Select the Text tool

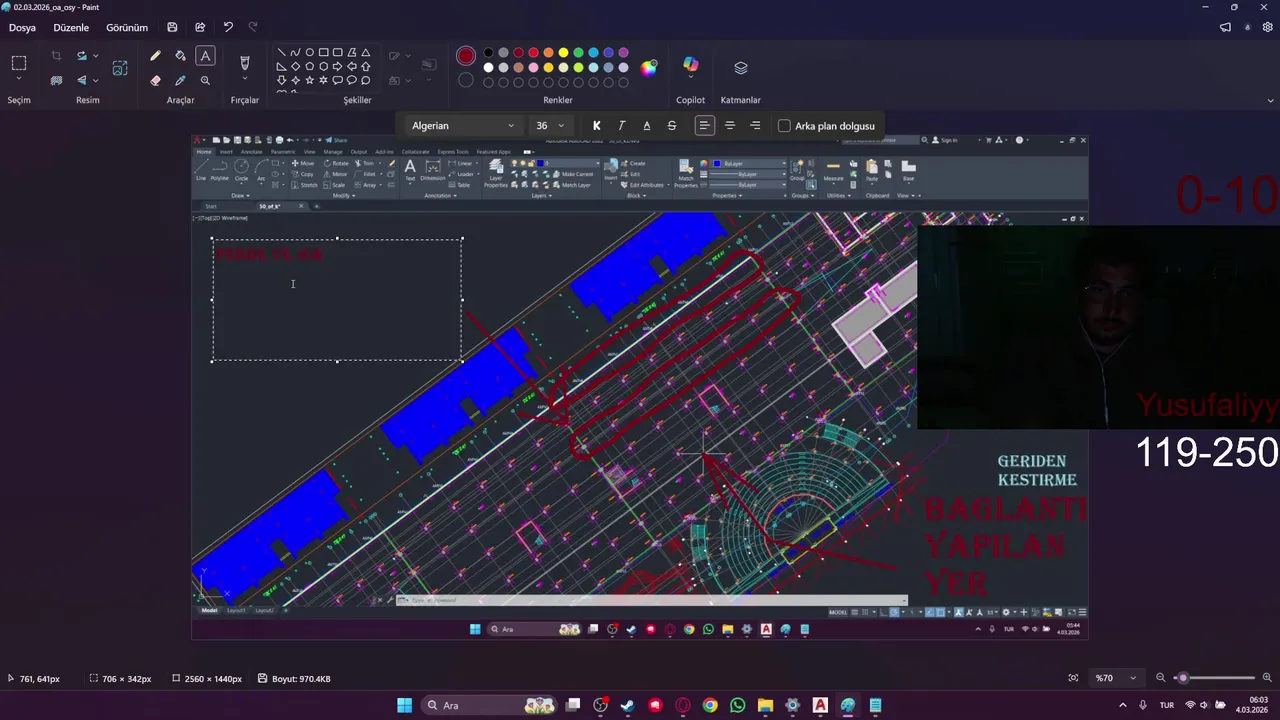pos(205,56)
